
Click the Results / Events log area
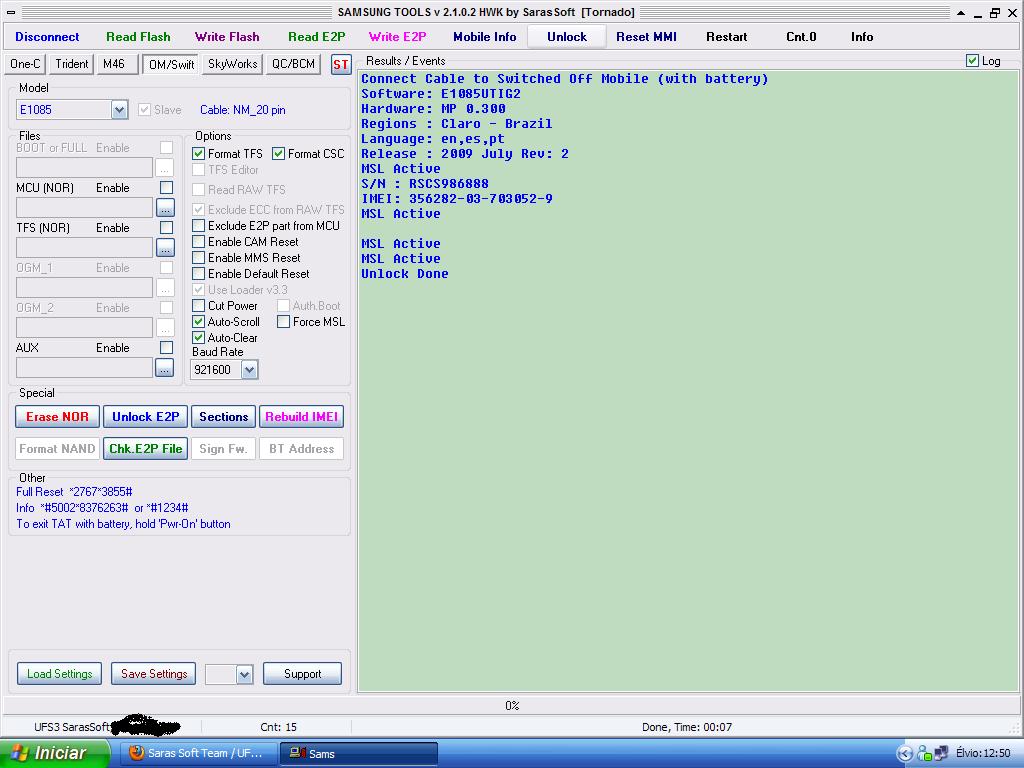(688, 381)
